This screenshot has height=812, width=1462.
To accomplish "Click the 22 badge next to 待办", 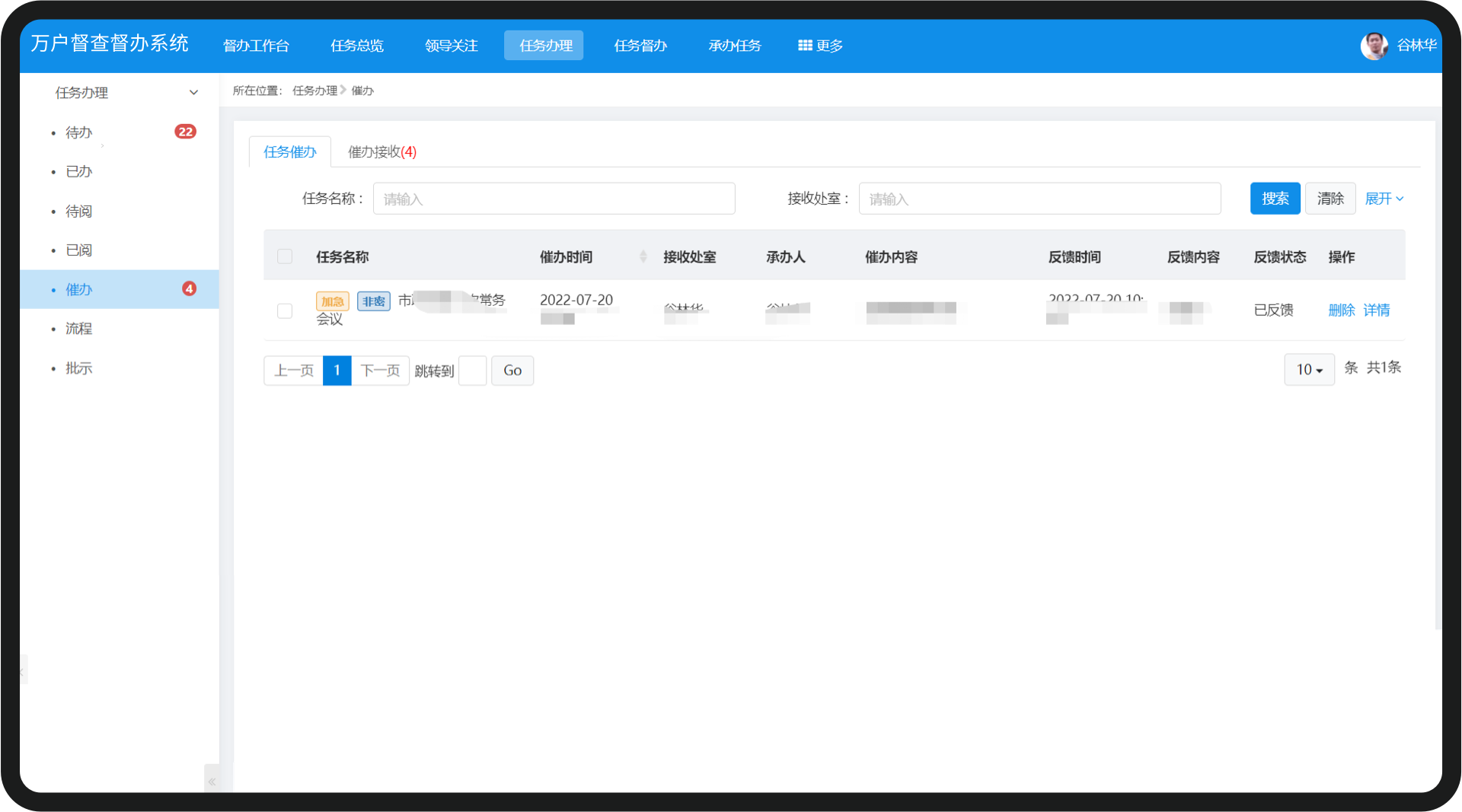I will [185, 132].
